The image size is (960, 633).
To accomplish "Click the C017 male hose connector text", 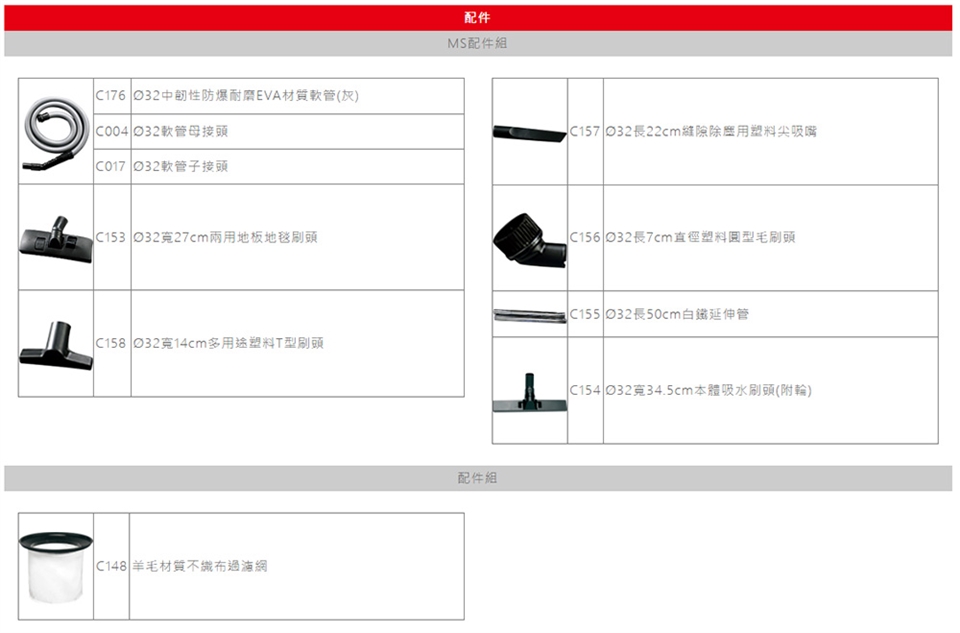I will tap(187, 166).
